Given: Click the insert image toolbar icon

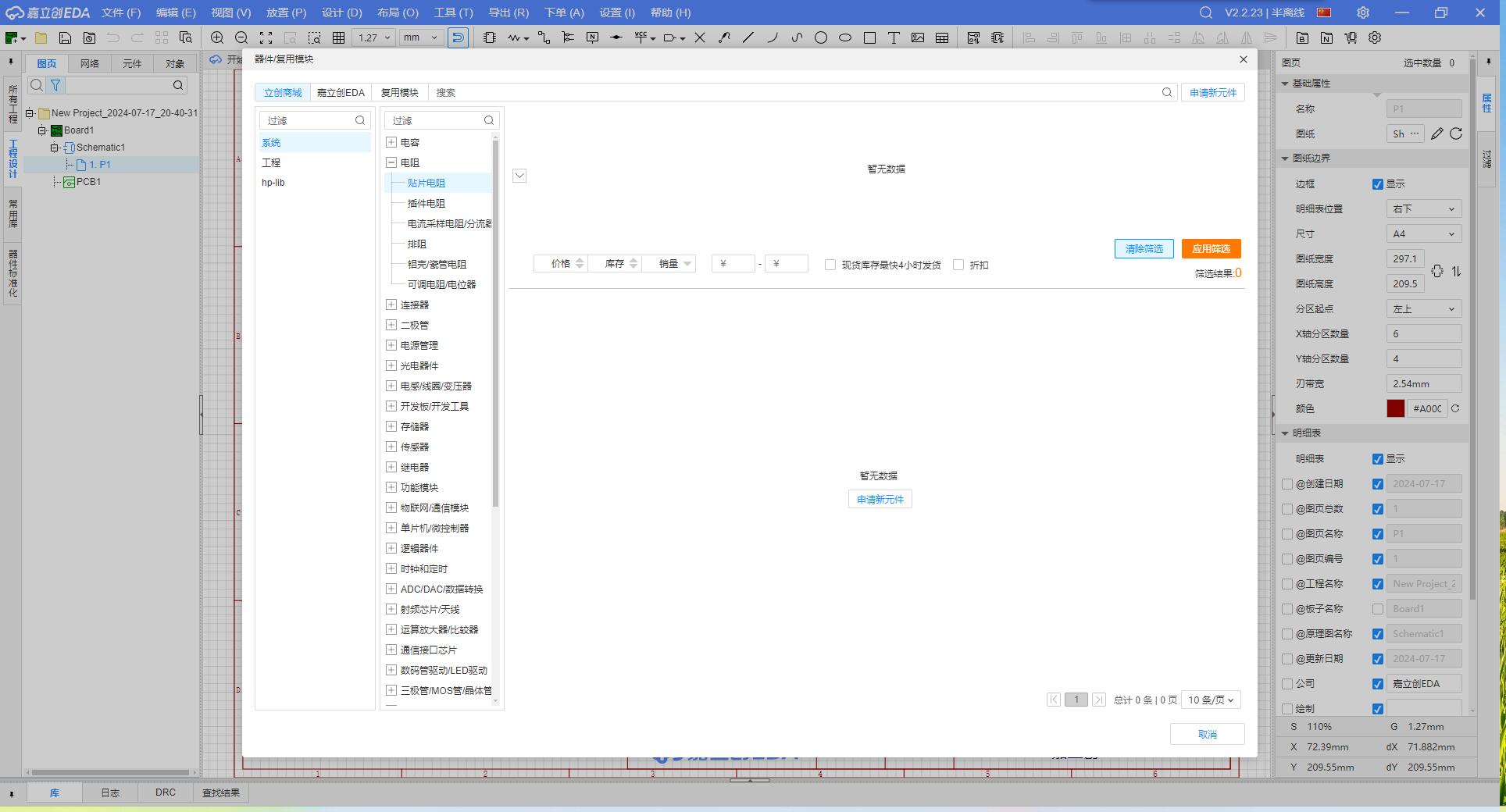Looking at the screenshot, I should pos(918,37).
